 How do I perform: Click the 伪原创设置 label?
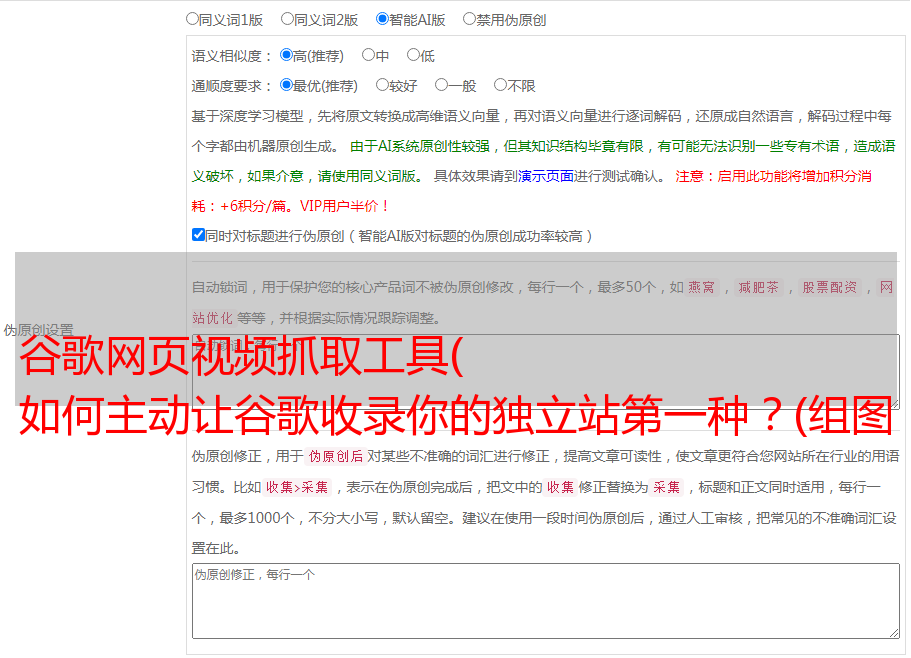click(38, 330)
